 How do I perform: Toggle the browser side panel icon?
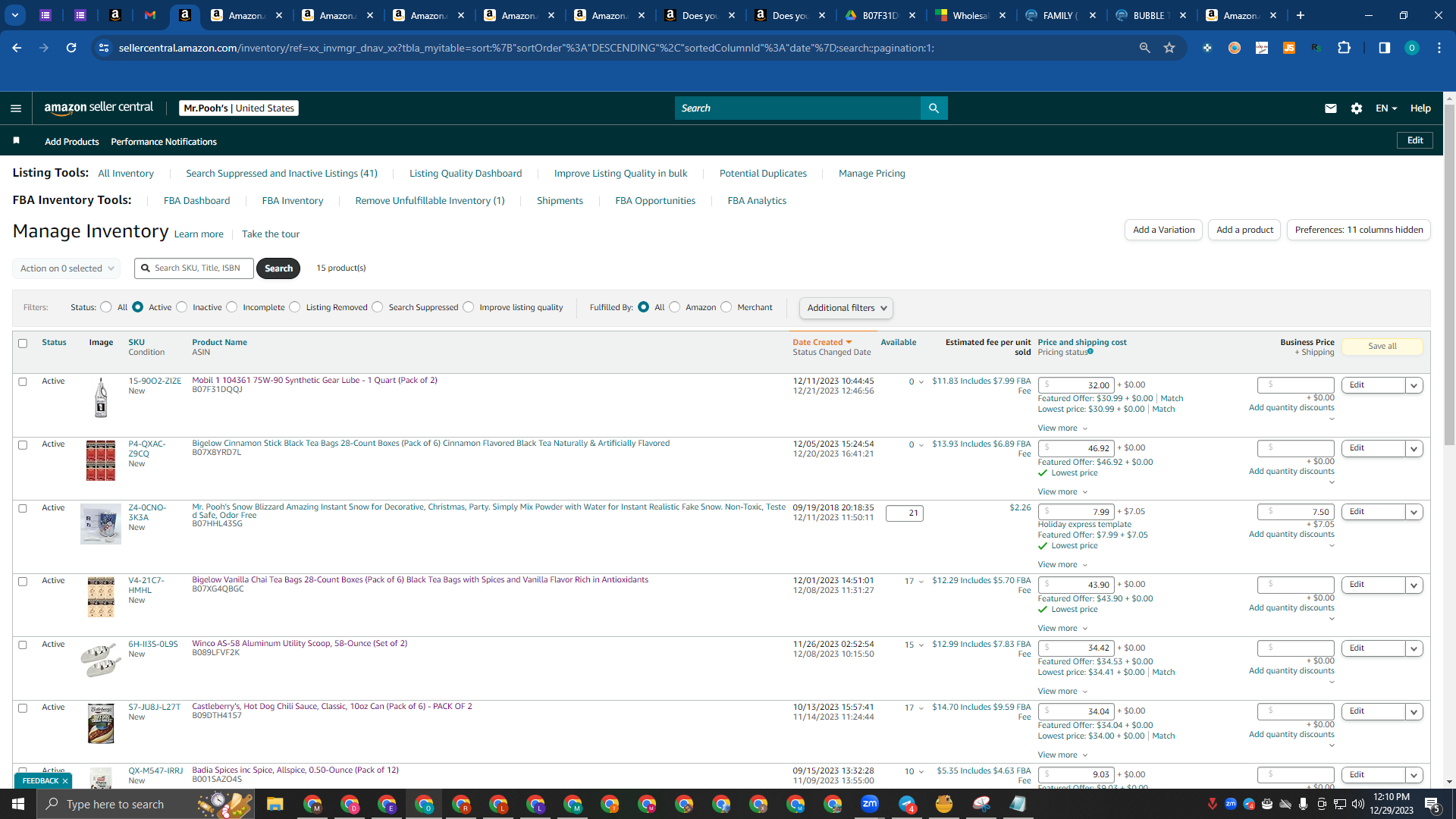click(x=1384, y=48)
